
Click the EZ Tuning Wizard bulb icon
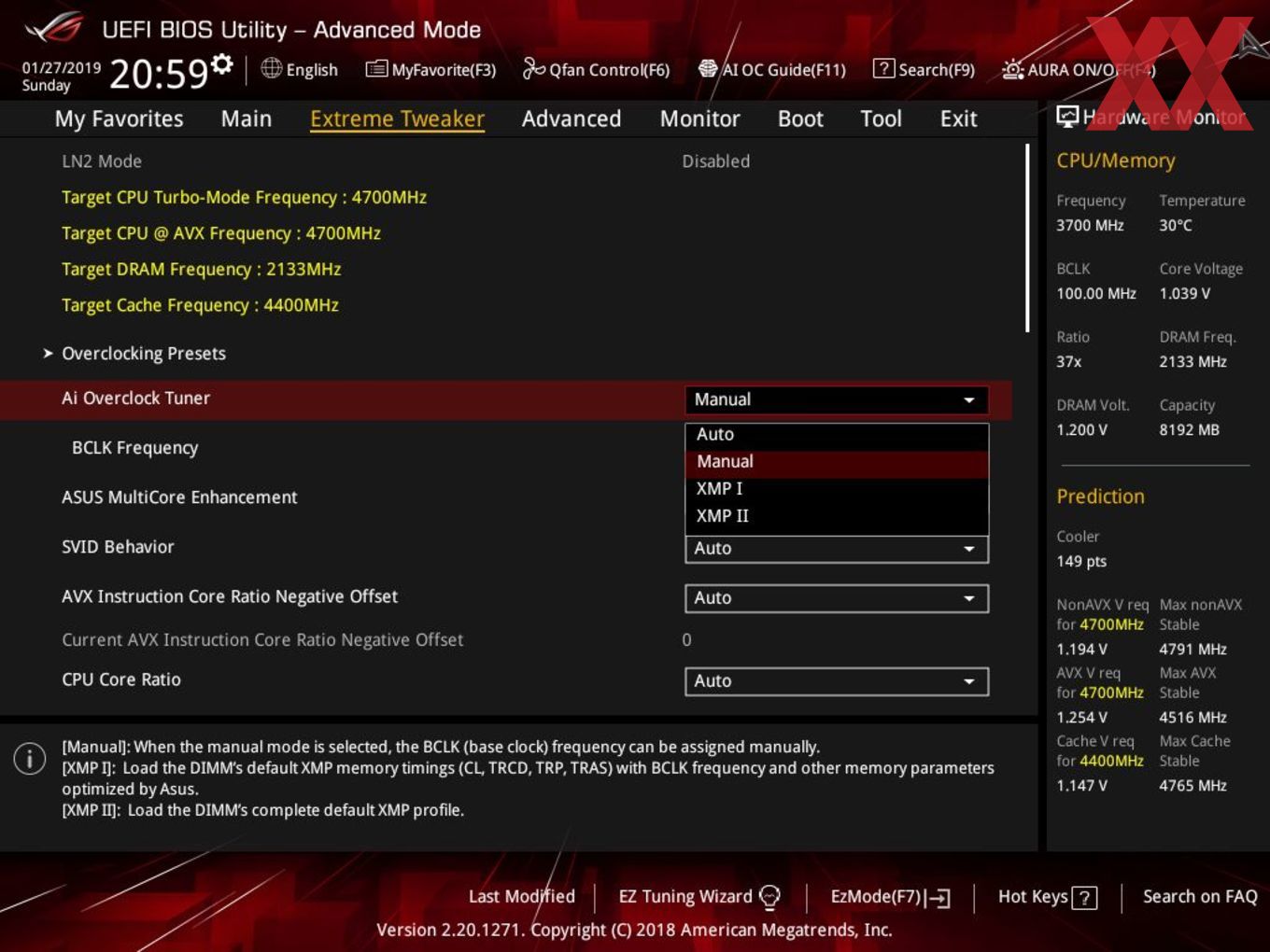point(769,897)
